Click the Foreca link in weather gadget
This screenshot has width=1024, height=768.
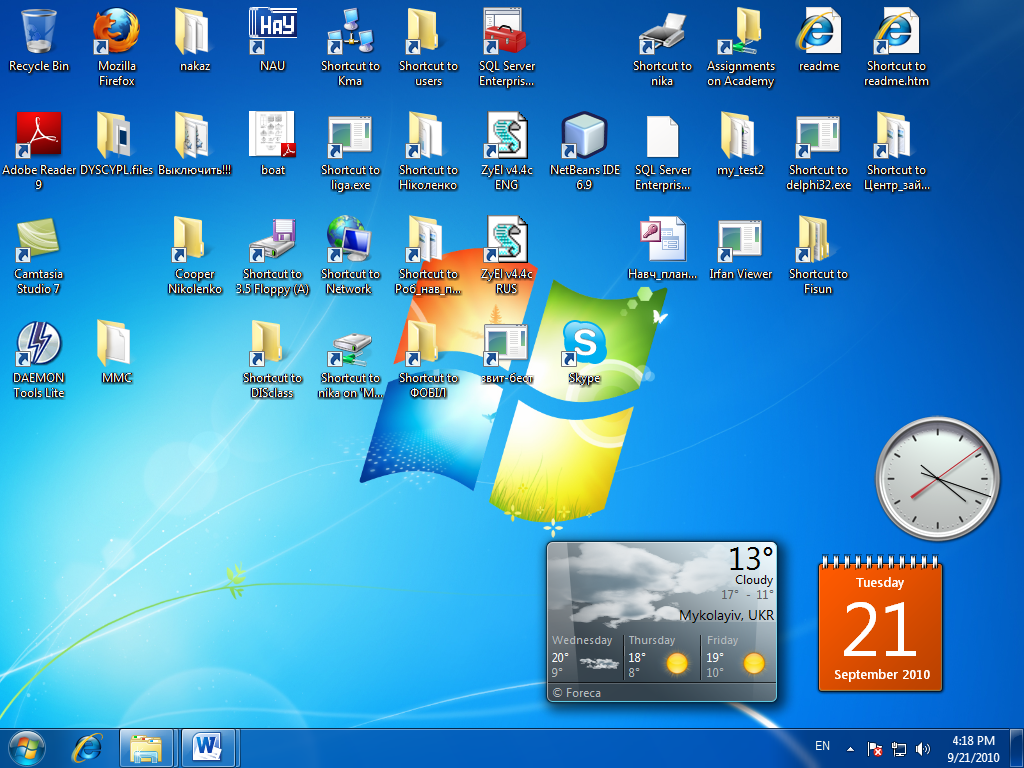point(577,693)
